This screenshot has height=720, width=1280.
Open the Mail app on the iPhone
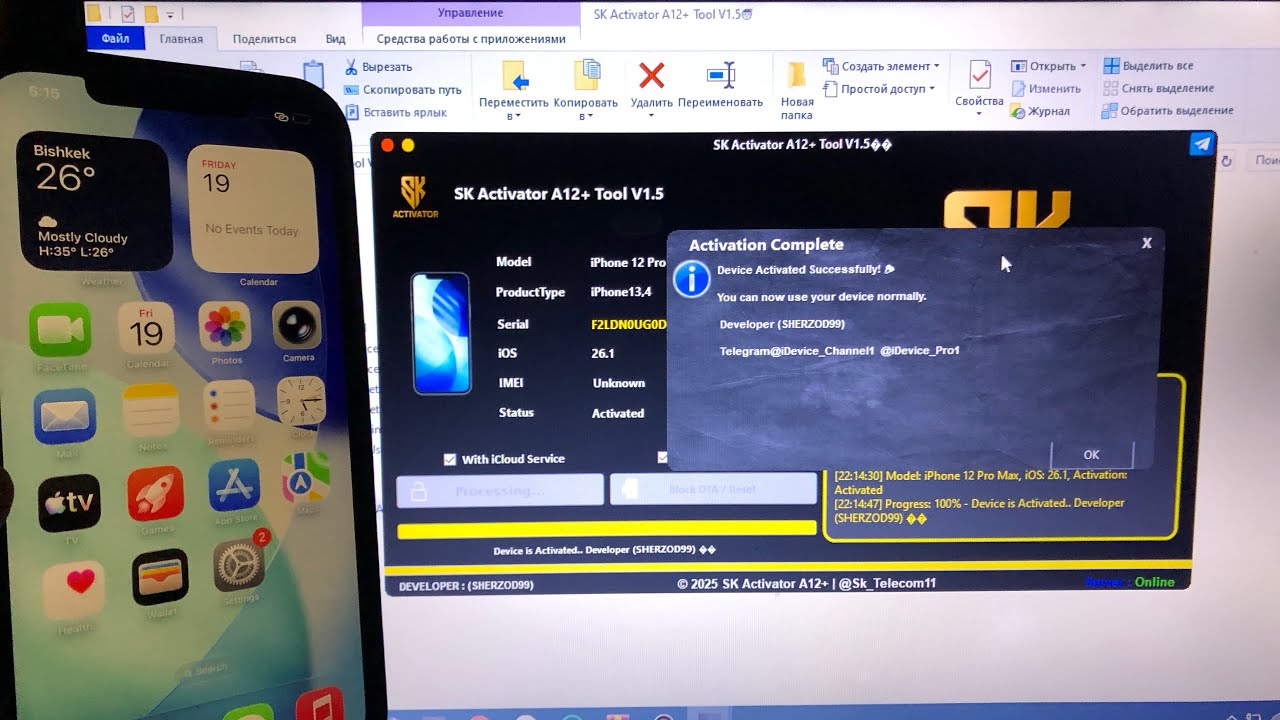tap(65, 416)
